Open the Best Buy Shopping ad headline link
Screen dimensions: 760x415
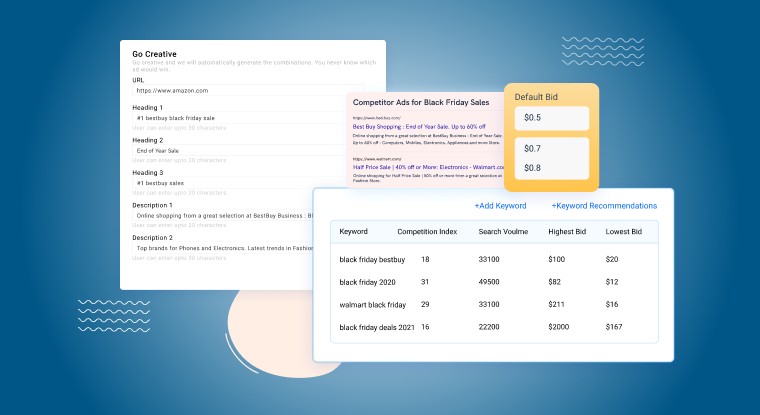[419, 127]
